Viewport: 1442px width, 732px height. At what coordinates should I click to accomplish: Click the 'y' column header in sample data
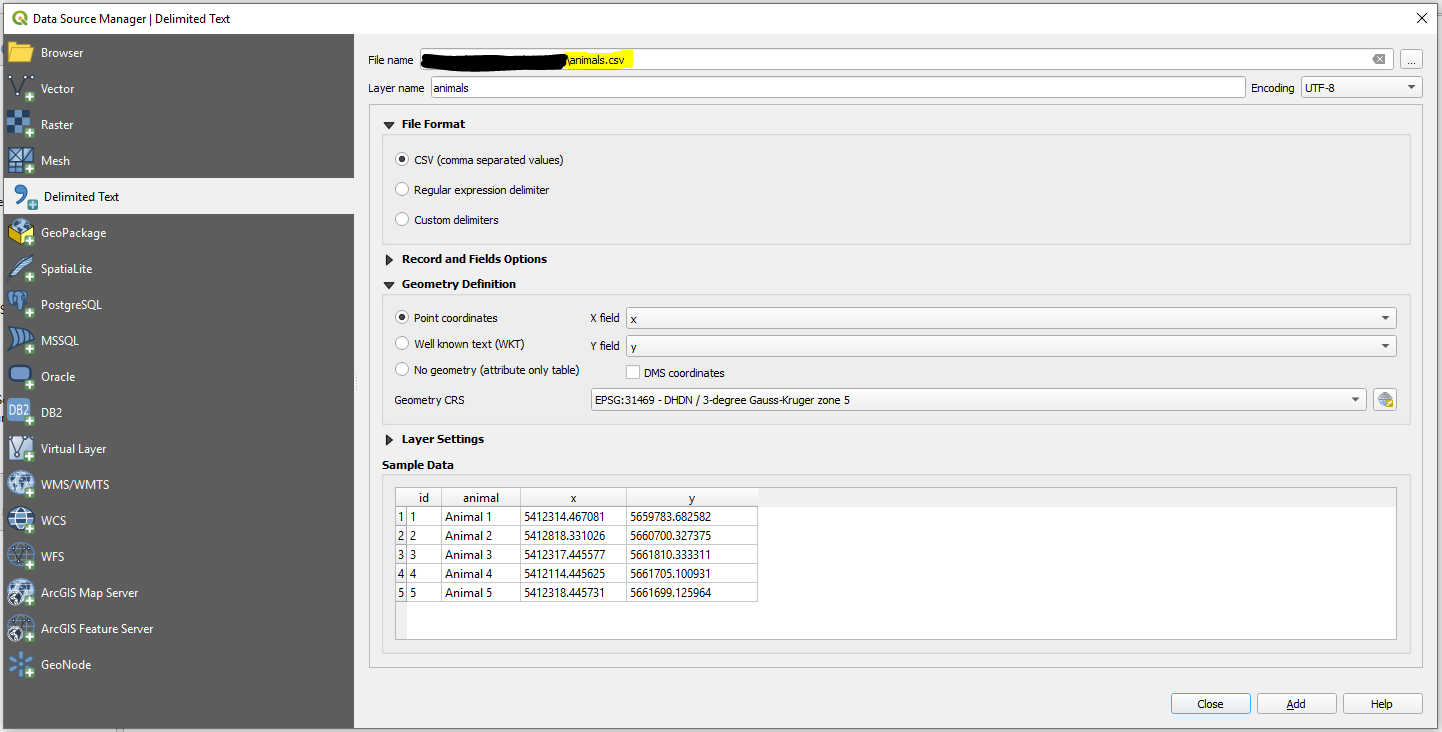pos(692,498)
